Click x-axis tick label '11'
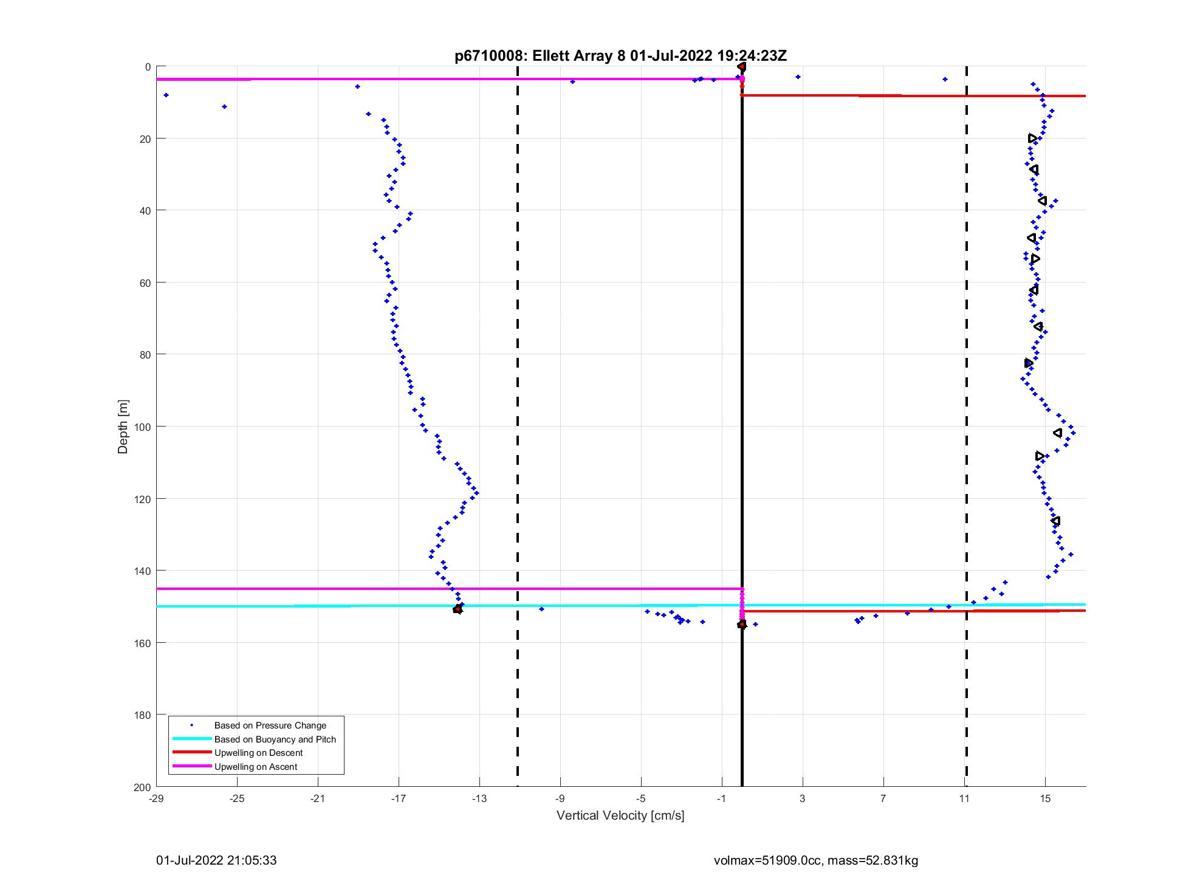Image resolution: width=1200 pixels, height=885 pixels. click(964, 798)
